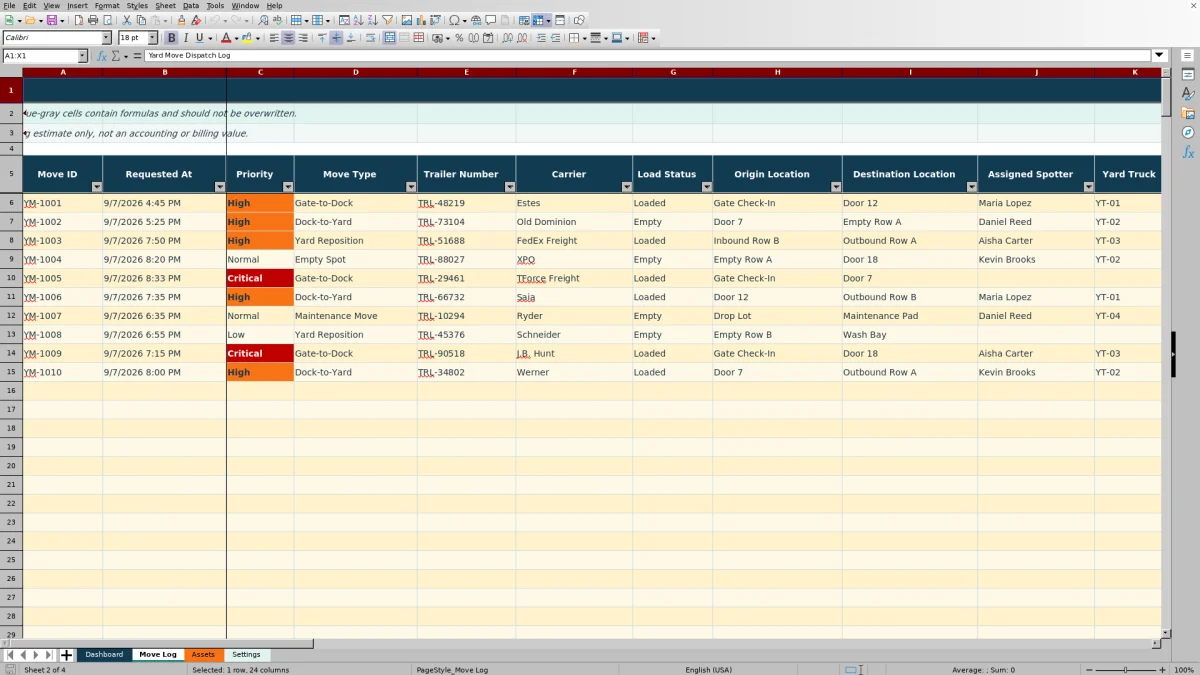Viewport: 1200px width, 675px height.
Task: Open the Assigned Spotter filter dropdown
Action: [x=1088, y=187]
